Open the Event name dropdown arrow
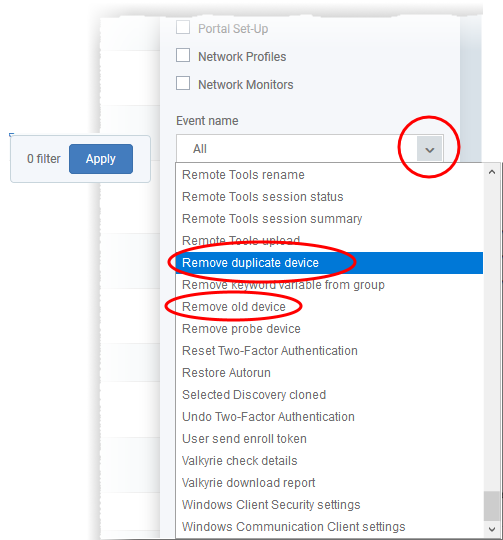This screenshot has width=503, height=540. coord(429,148)
